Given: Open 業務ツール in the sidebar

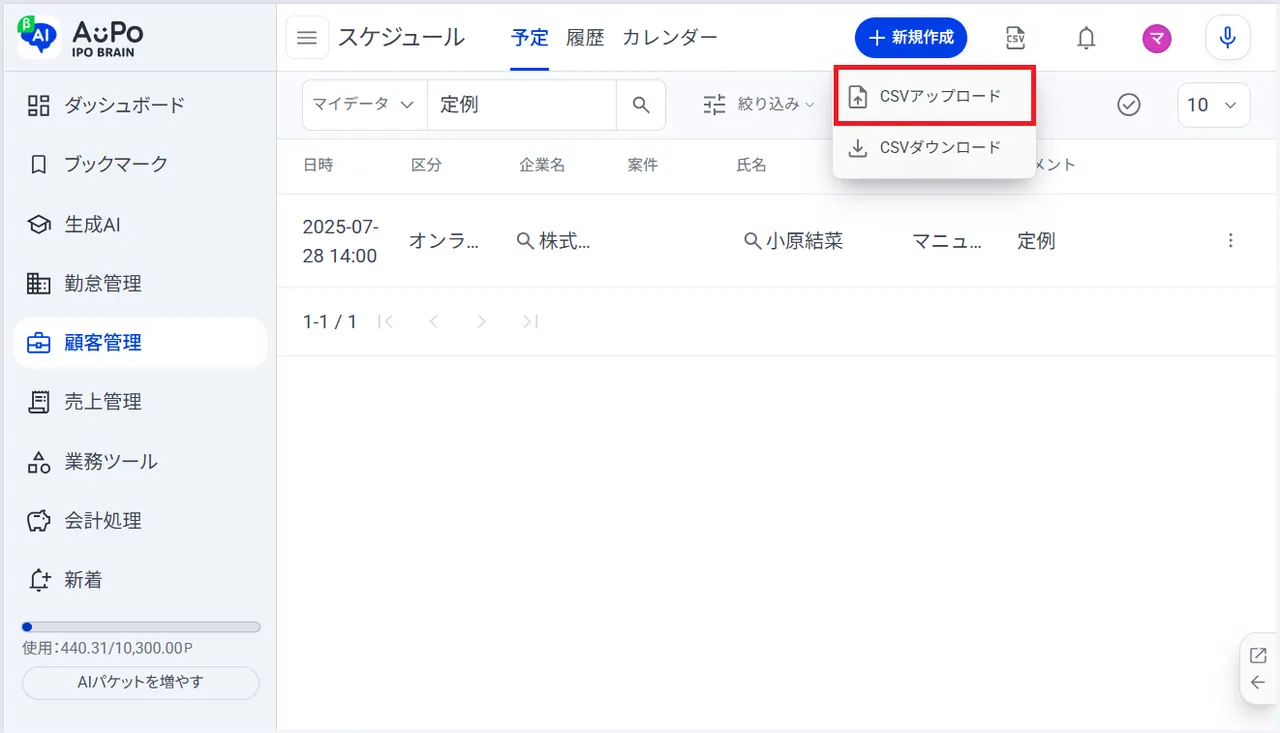Looking at the screenshot, I should click(x=140, y=461).
